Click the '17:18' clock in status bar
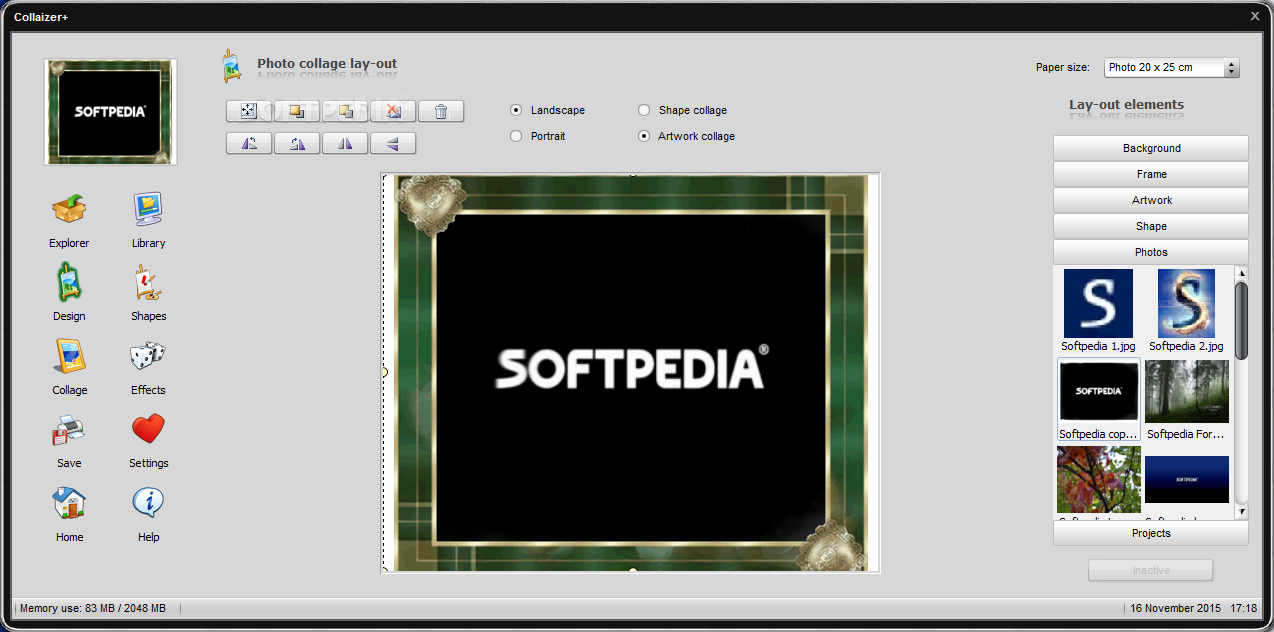This screenshot has height=632, width=1274. pyautogui.click(x=1243, y=608)
